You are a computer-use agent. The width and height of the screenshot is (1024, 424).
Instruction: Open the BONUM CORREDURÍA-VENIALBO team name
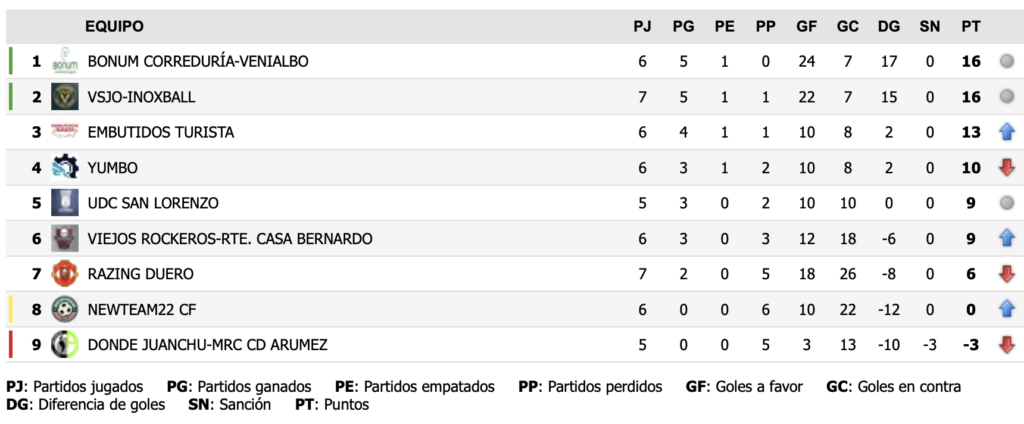tap(198, 62)
